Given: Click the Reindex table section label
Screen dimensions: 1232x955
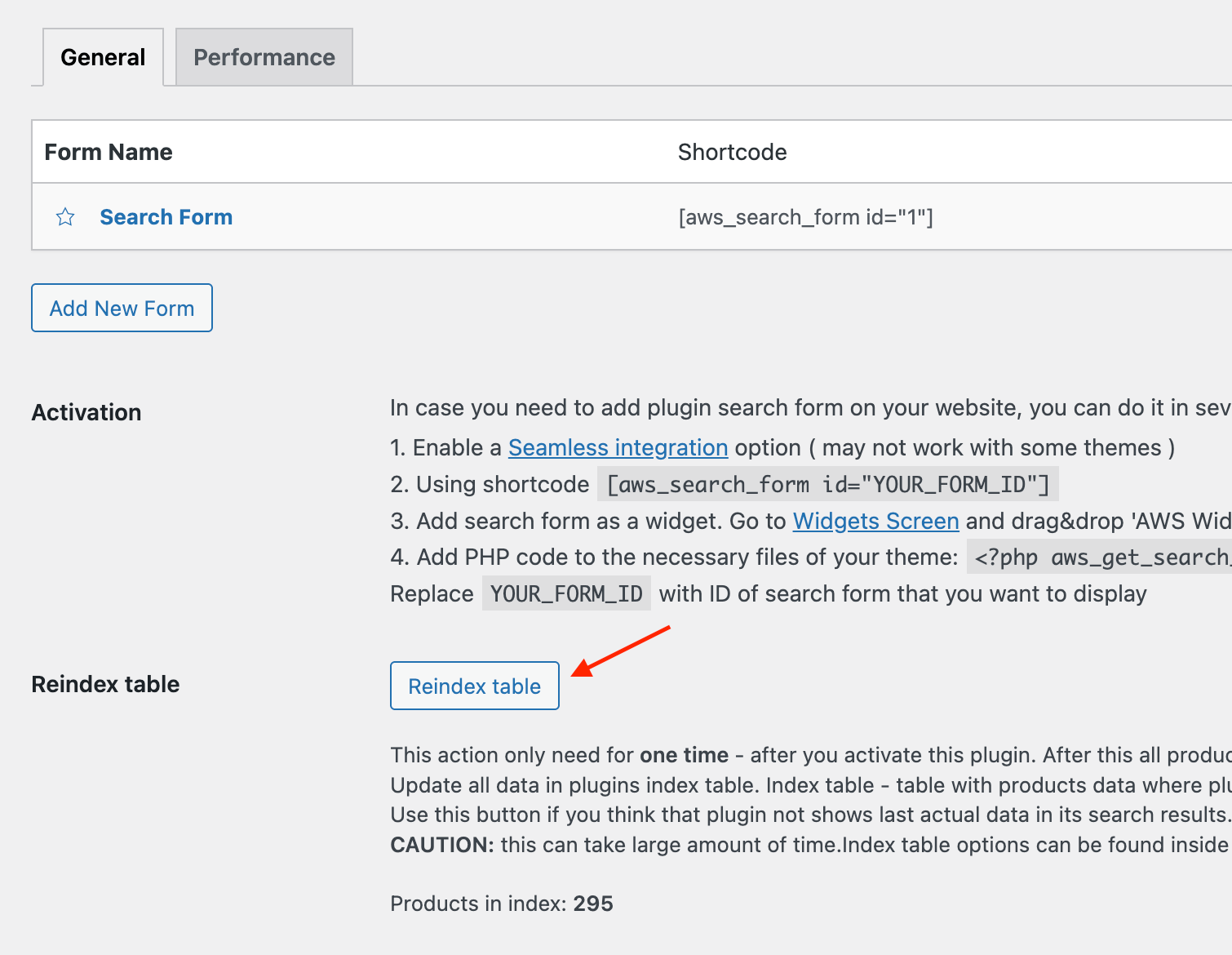Looking at the screenshot, I should [105, 684].
